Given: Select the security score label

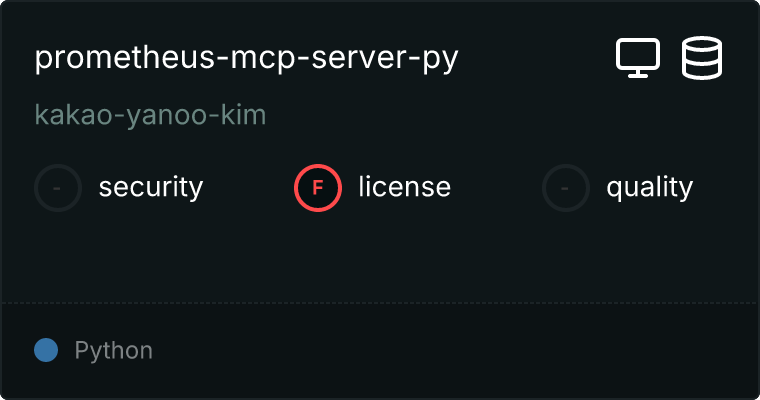Looking at the screenshot, I should (151, 188).
